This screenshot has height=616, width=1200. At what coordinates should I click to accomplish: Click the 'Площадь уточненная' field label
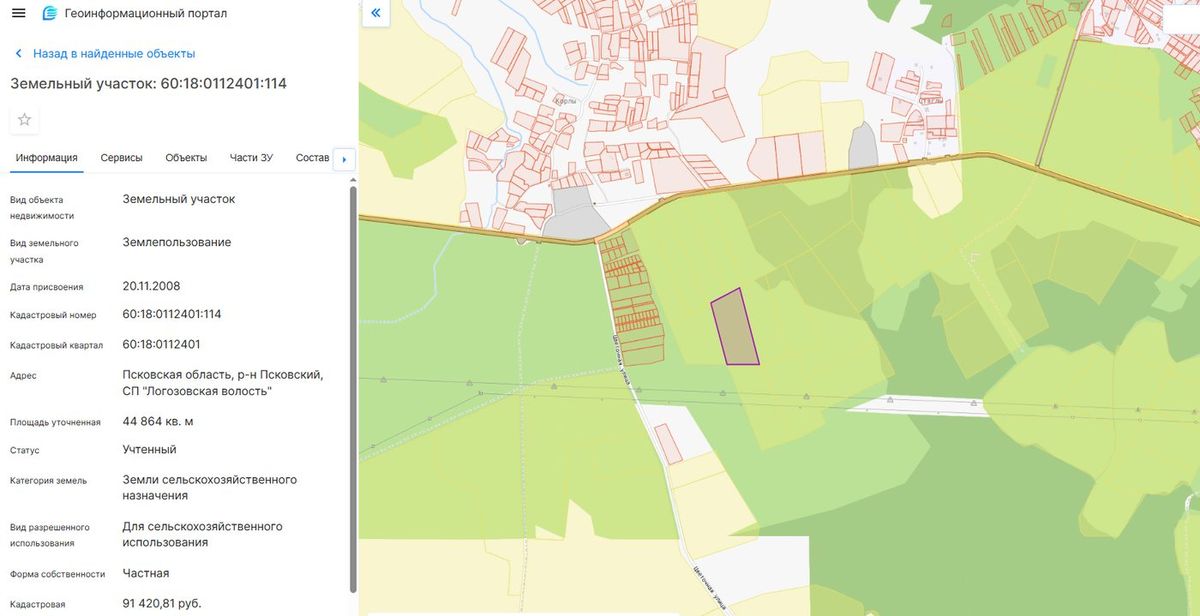coord(55,422)
